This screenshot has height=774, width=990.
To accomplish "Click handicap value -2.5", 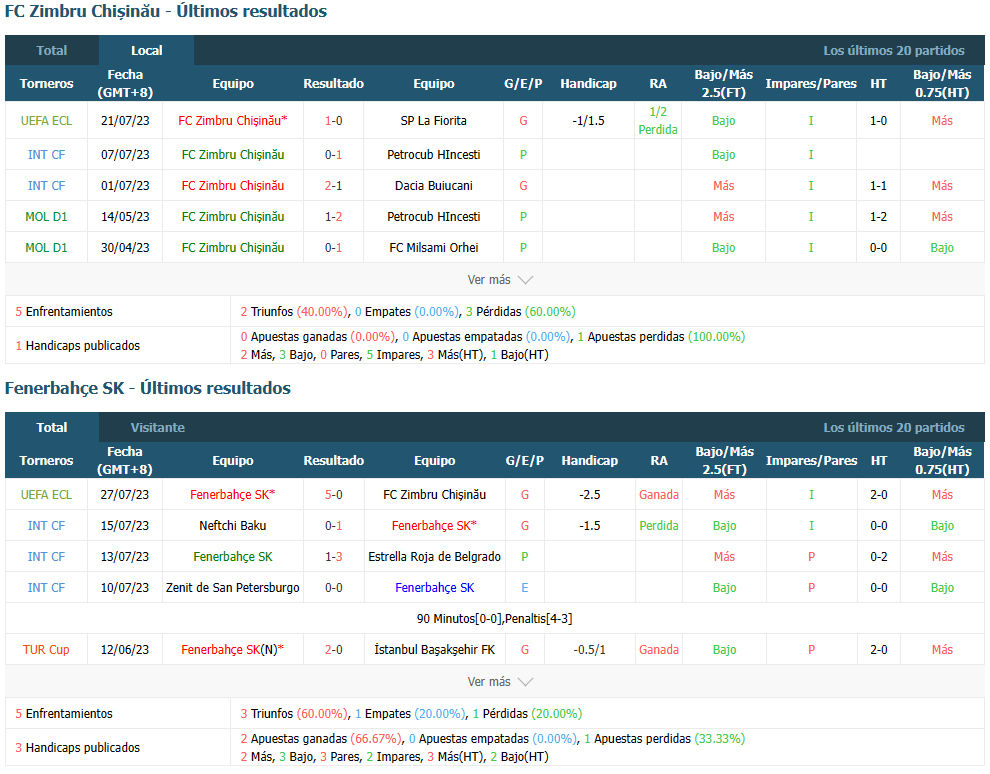I will 589,494.
